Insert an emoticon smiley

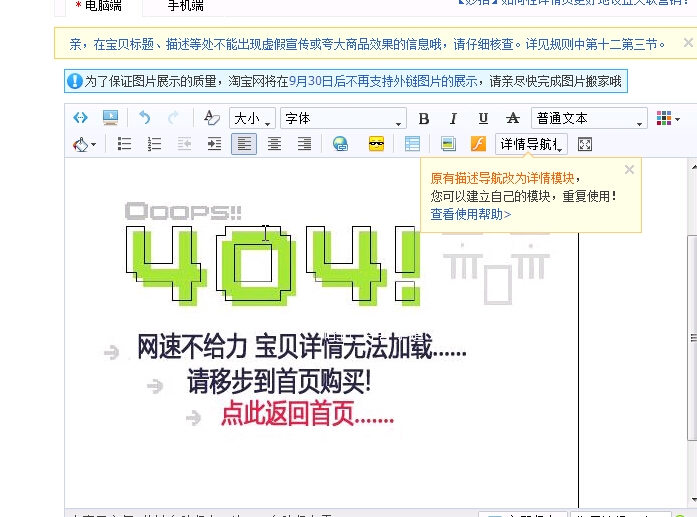point(377,144)
